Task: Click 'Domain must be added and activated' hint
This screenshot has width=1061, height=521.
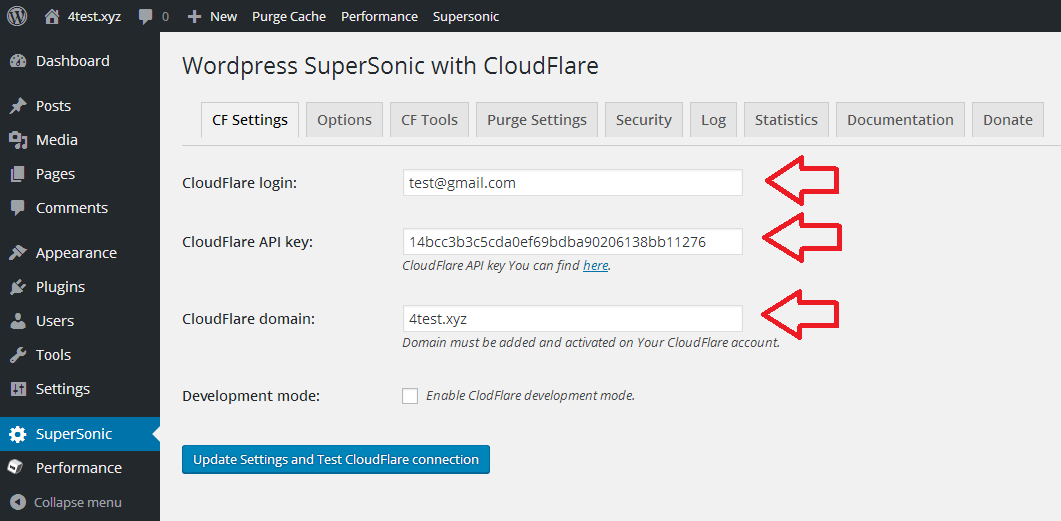Action: tap(591, 342)
